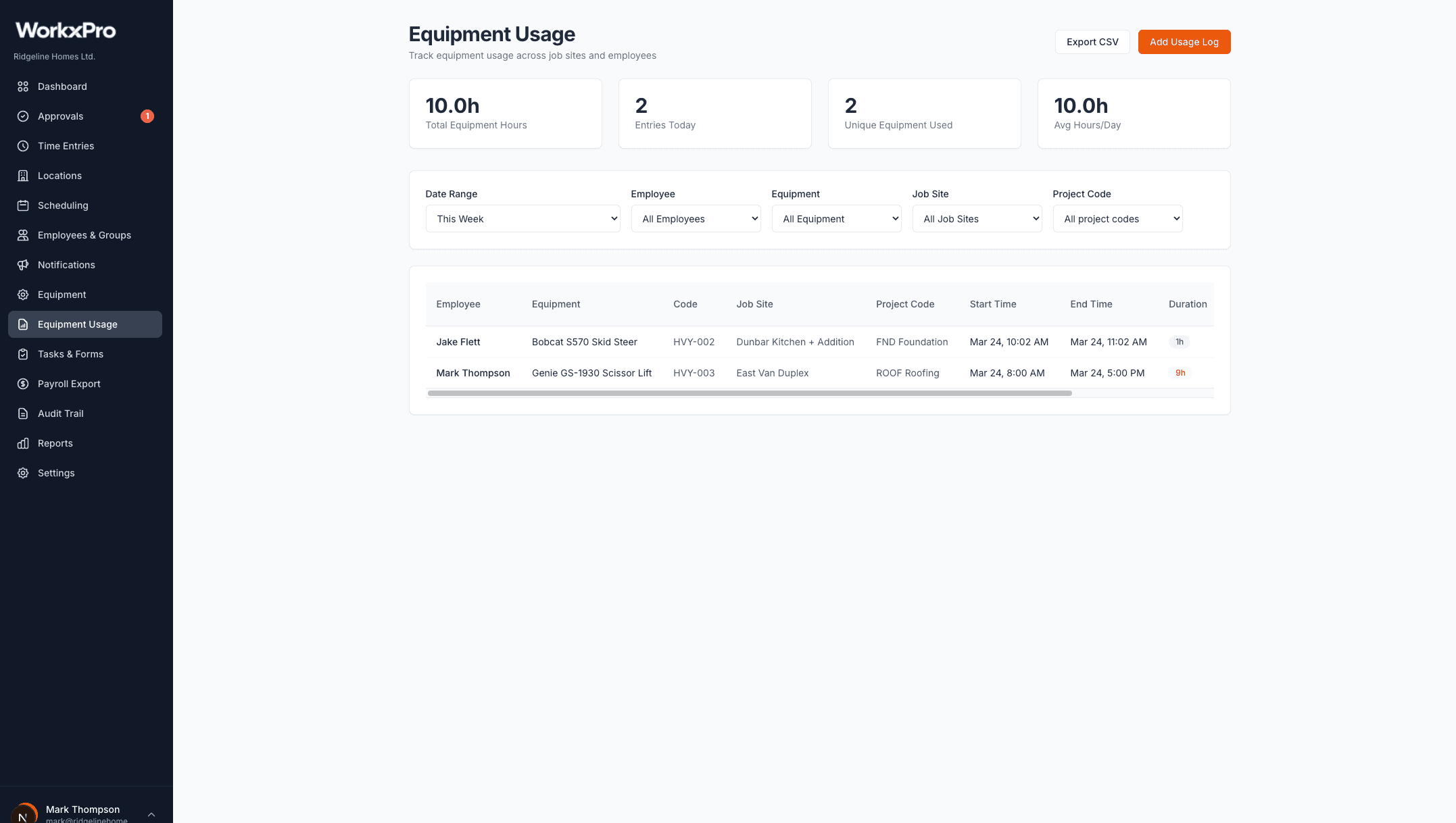
Task: Click the Notifications megaphone icon
Action: point(22,265)
